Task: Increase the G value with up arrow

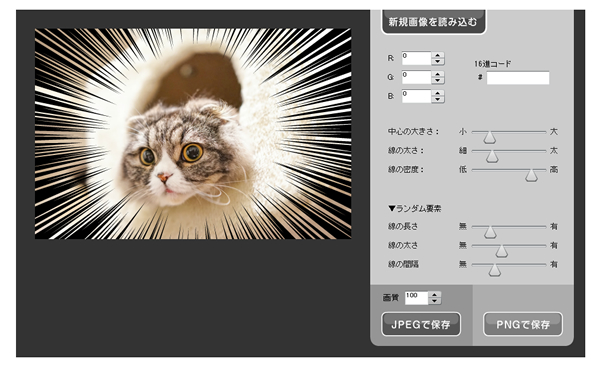Action: pos(438,74)
